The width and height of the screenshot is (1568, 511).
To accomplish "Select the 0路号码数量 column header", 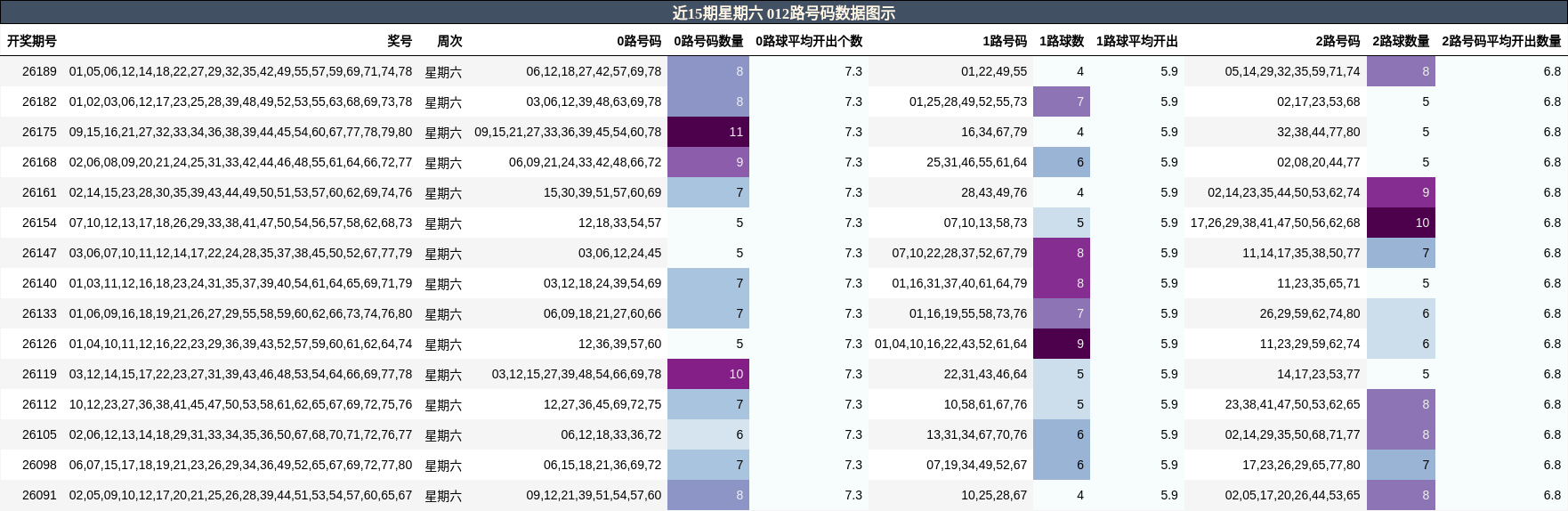I will (708, 41).
